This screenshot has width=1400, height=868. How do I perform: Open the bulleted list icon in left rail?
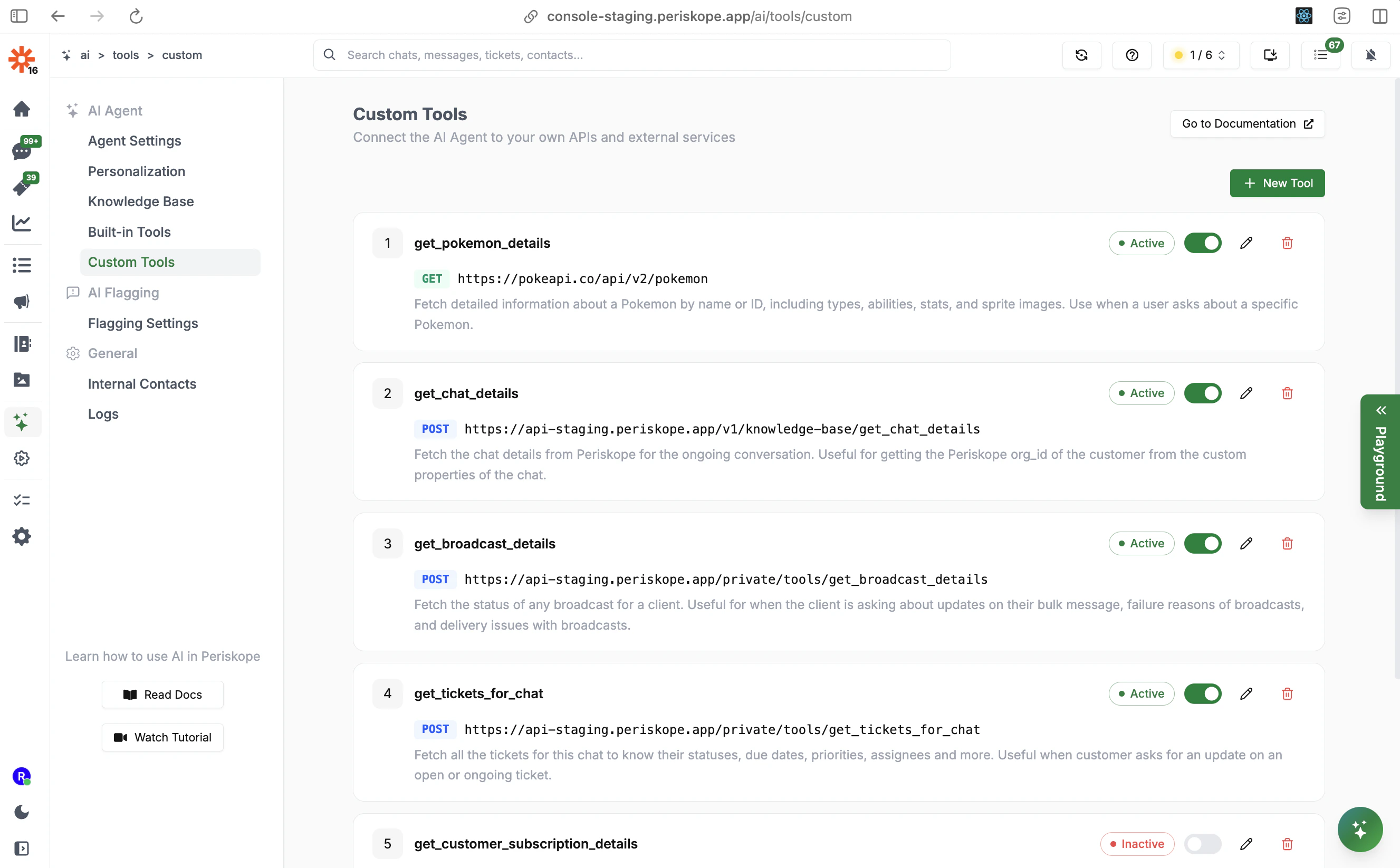pyautogui.click(x=22, y=265)
